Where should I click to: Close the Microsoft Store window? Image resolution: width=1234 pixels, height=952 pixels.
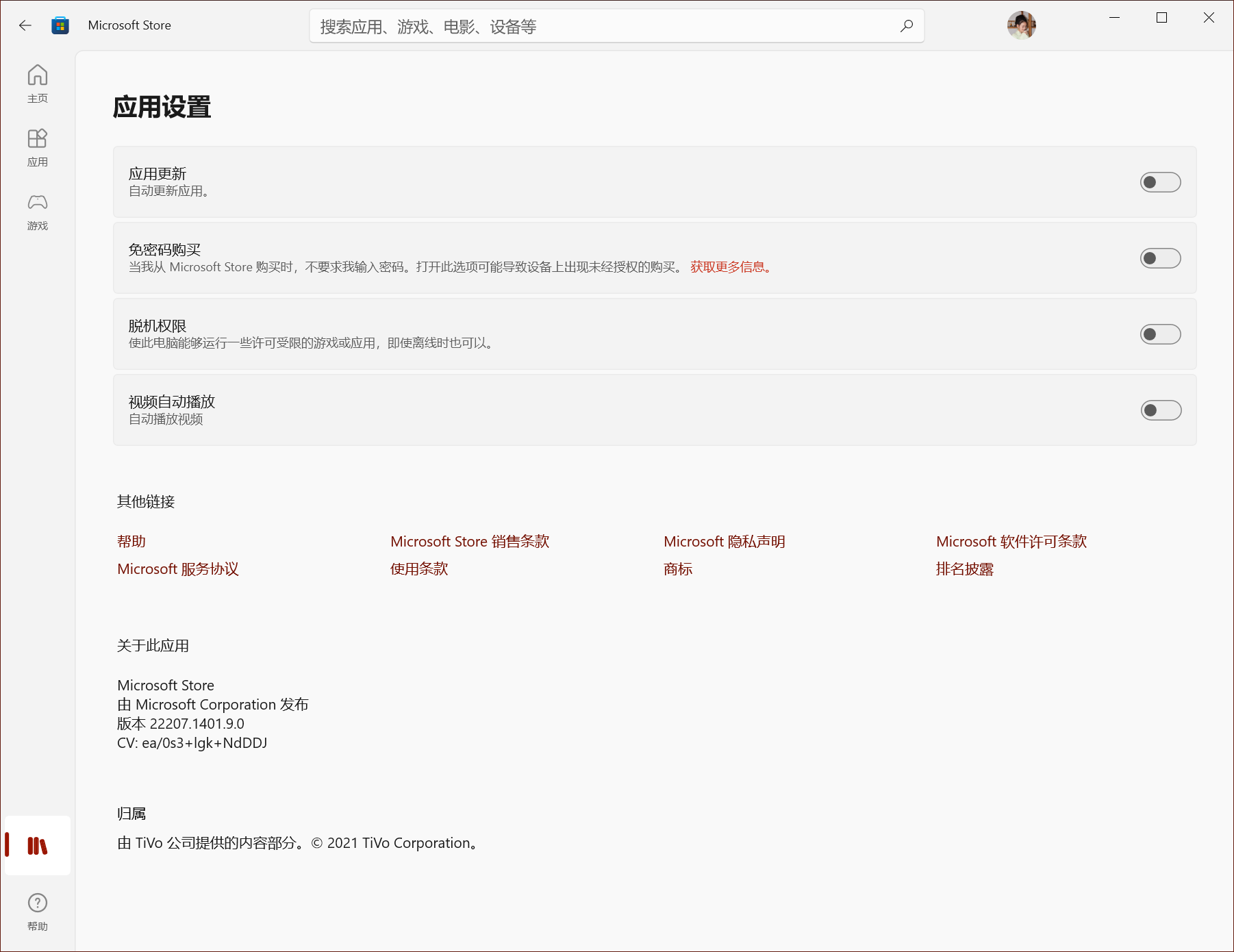point(1209,18)
